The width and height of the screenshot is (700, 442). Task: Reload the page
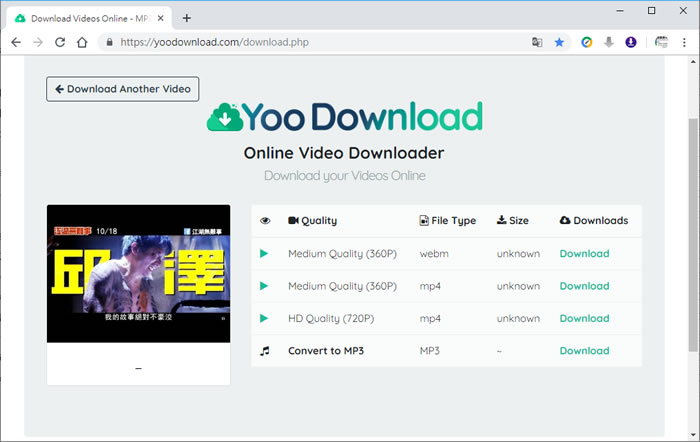[x=60, y=42]
